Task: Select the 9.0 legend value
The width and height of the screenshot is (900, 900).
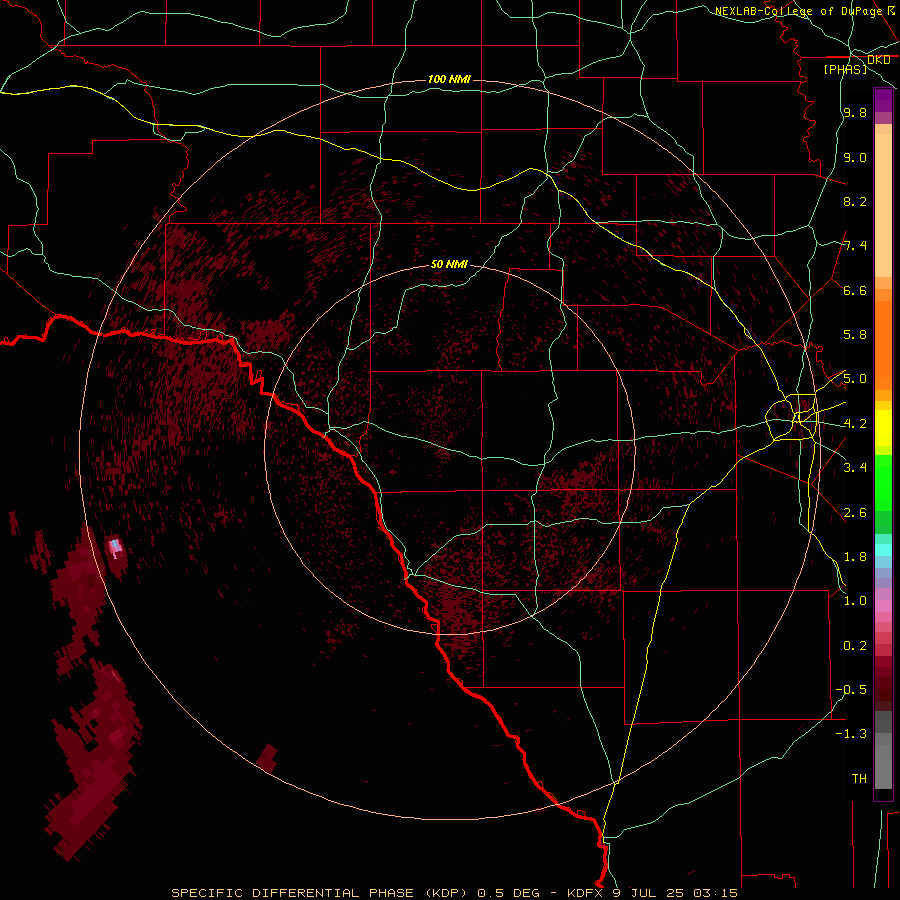Action: (x=855, y=157)
